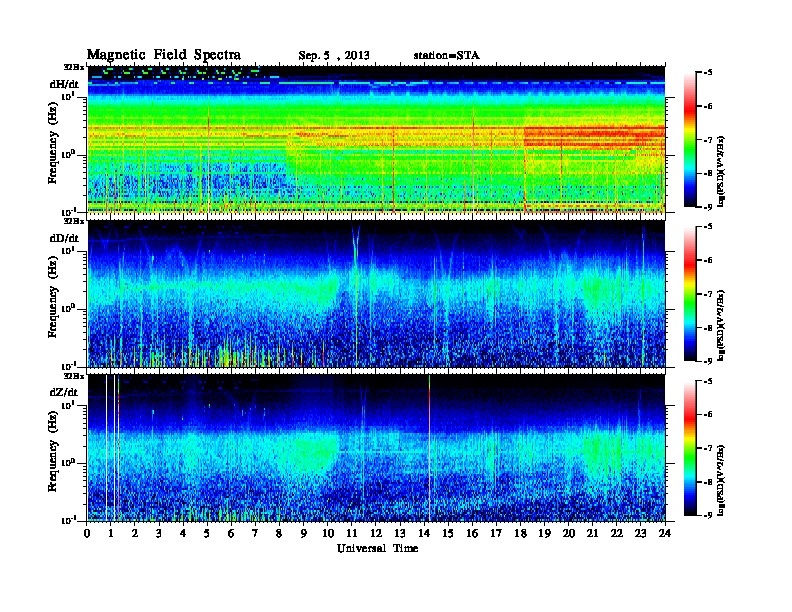Screen dimensions: 792x612
Task: Click the '13' hour tick label
Action: tap(400, 533)
